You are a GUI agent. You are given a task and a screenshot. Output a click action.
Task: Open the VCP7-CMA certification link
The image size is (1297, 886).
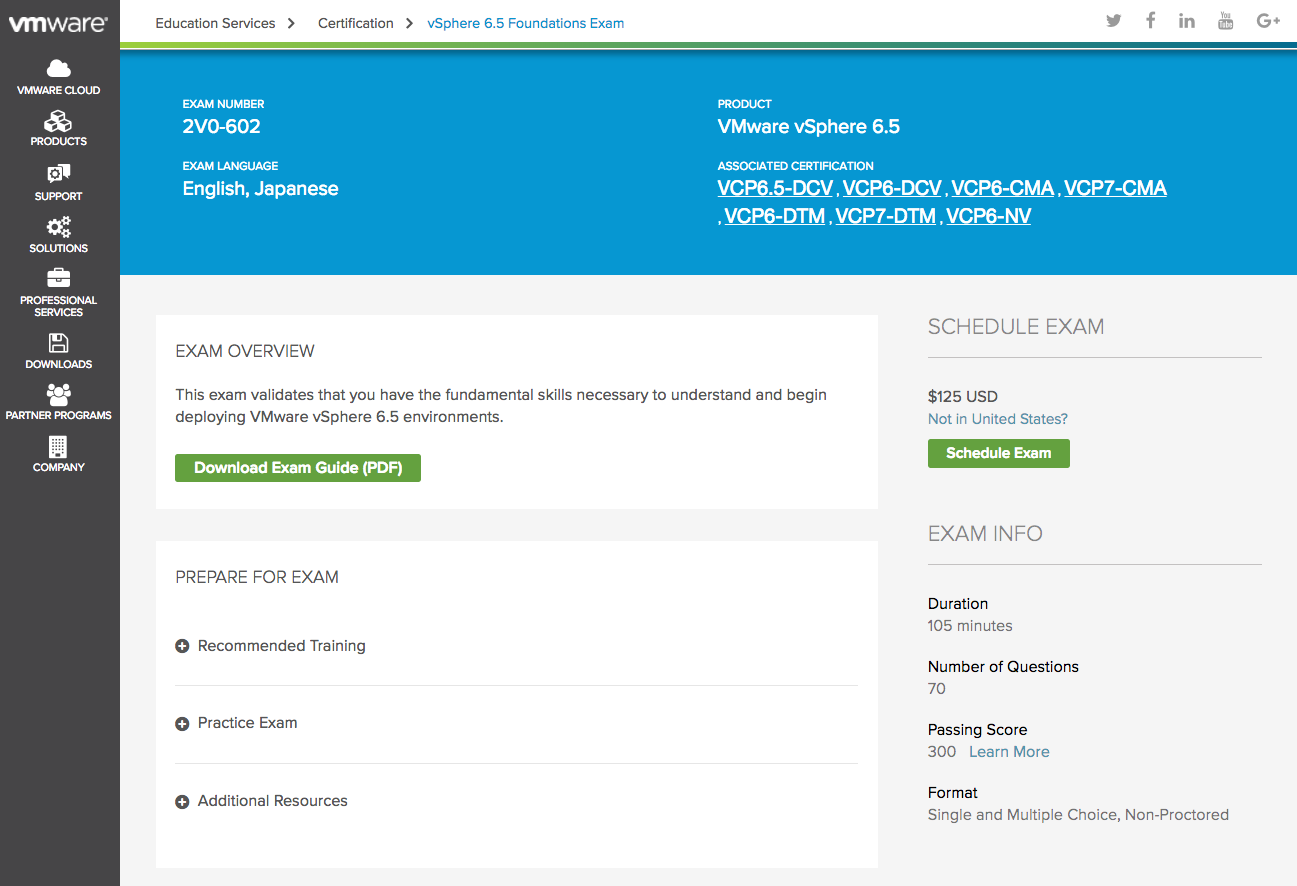coord(1115,188)
